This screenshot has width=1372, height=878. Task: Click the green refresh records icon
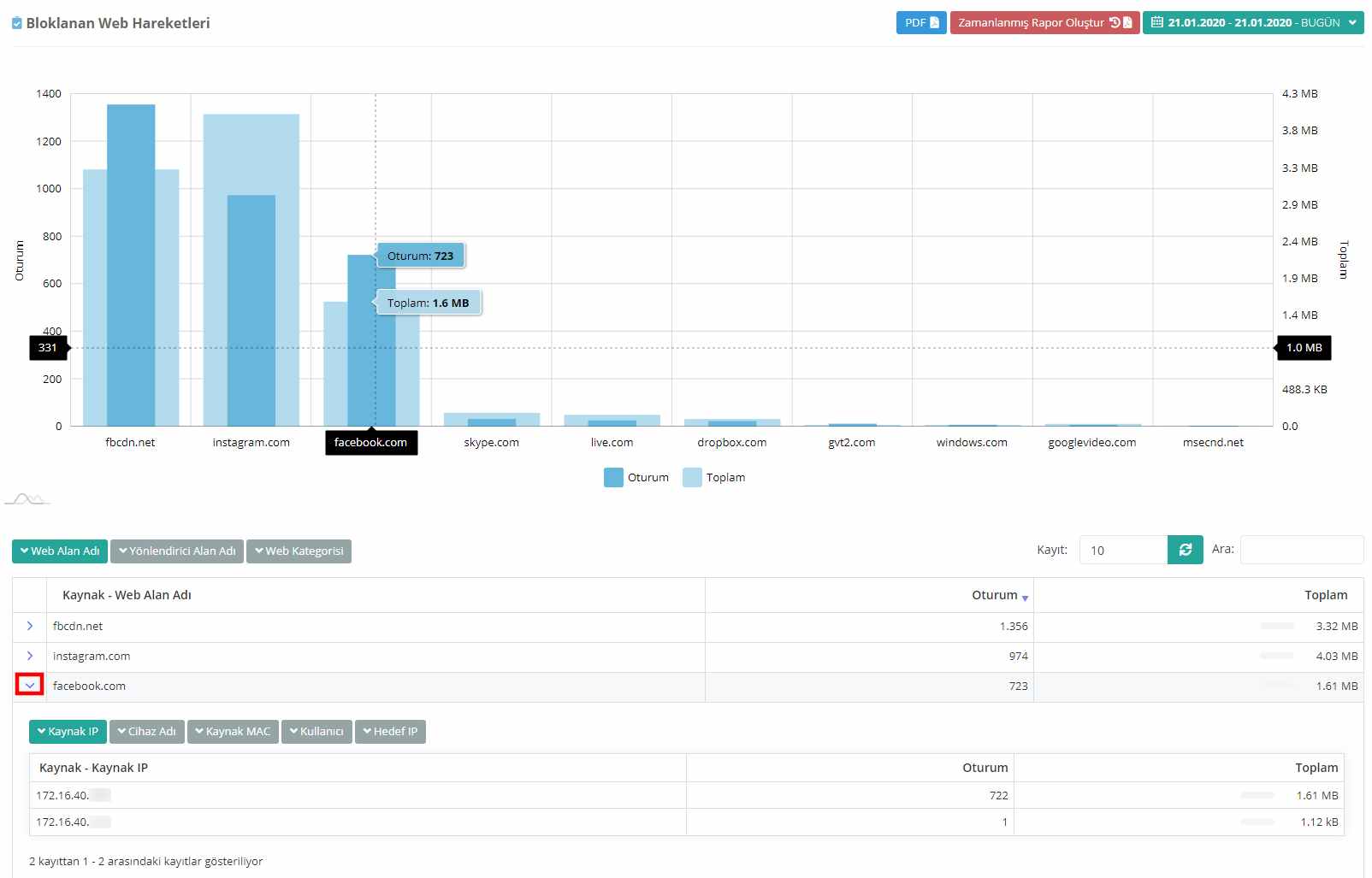coord(1185,550)
